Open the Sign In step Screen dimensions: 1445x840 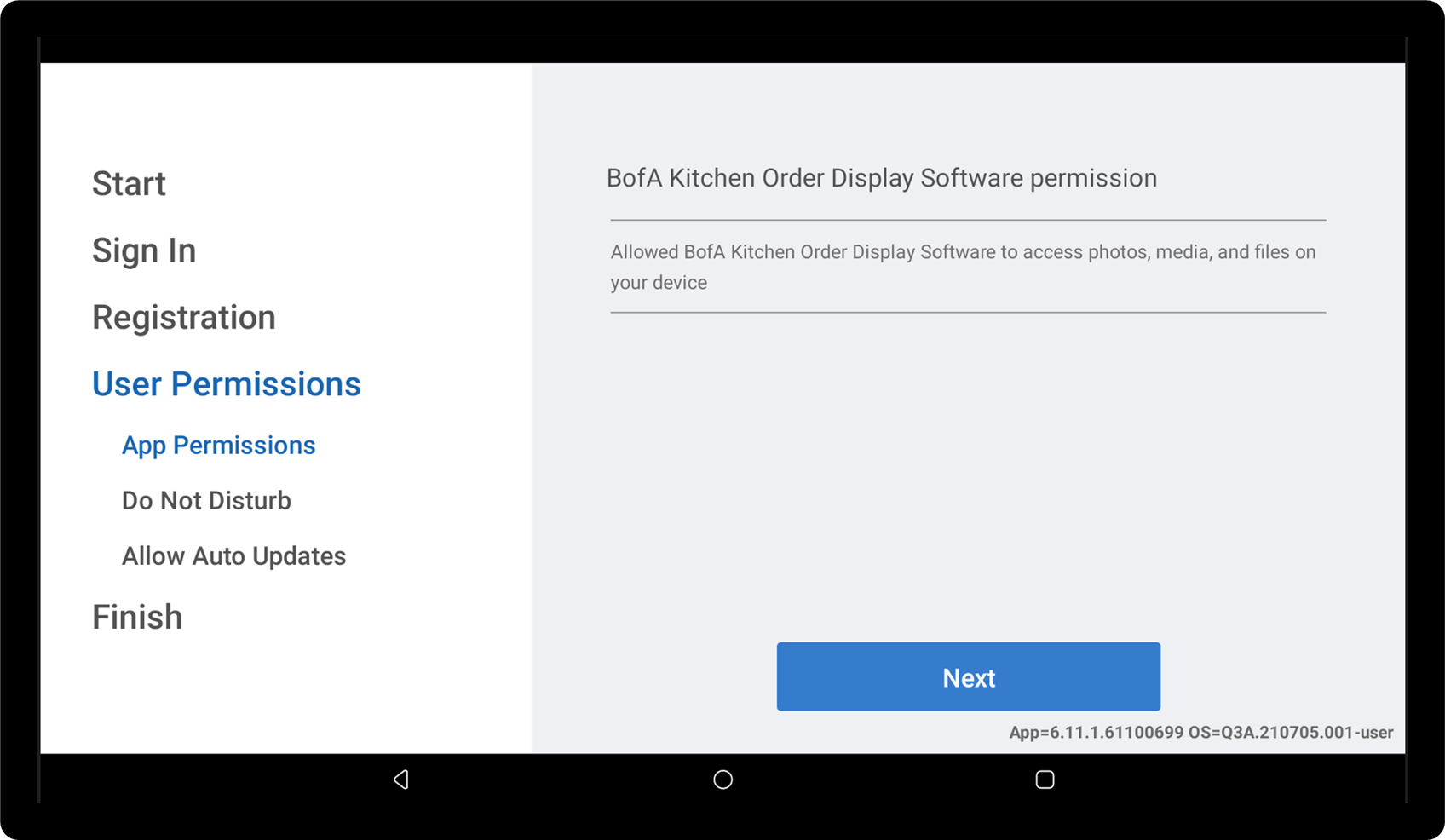(x=144, y=251)
